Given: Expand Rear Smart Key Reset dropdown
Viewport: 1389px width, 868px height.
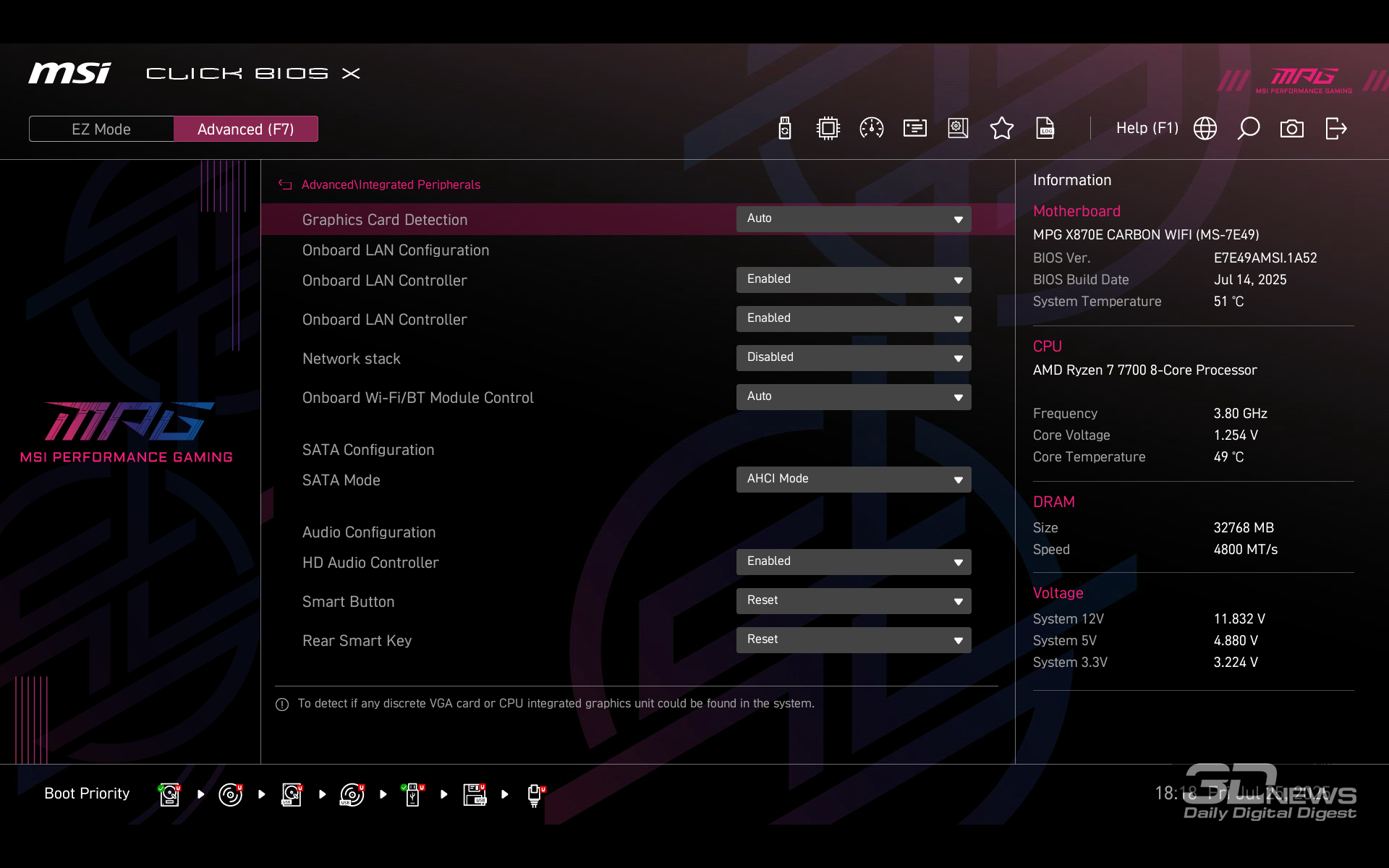Looking at the screenshot, I should (x=854, y=640).
